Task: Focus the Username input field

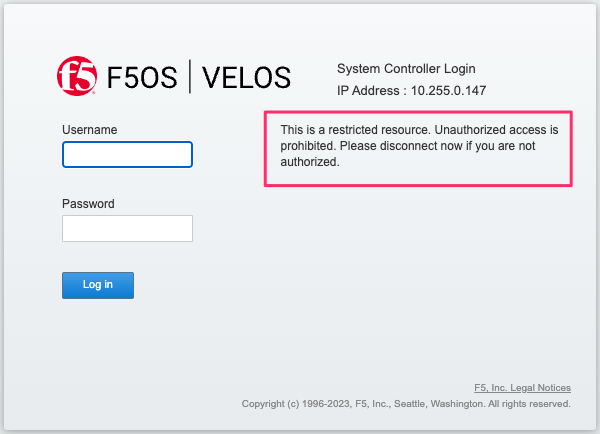Action: [127, 155]
